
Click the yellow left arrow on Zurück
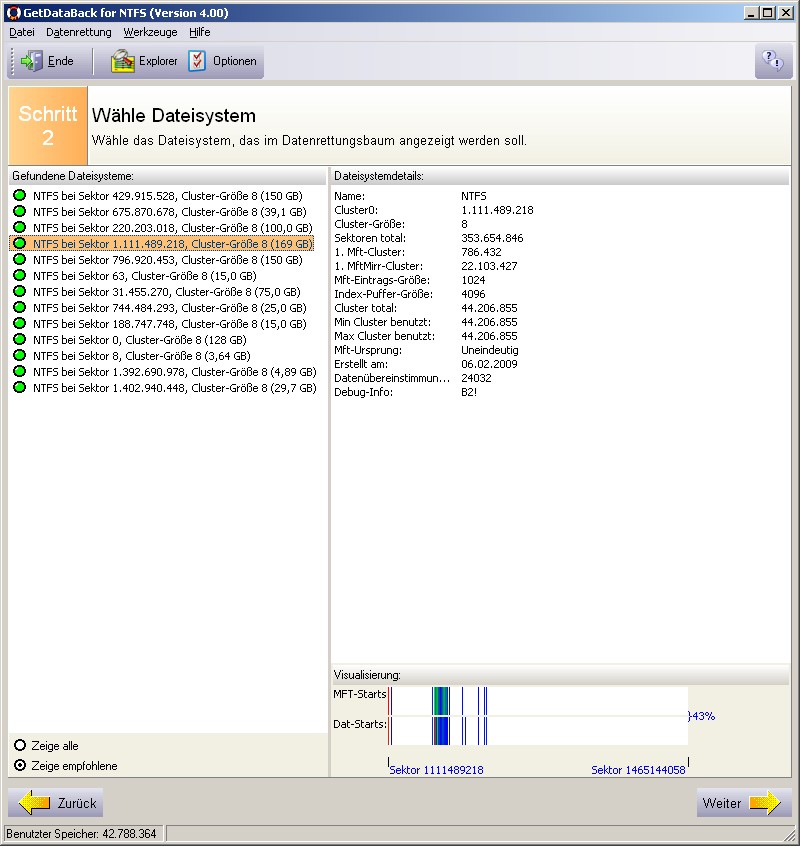tap(35, 803)
